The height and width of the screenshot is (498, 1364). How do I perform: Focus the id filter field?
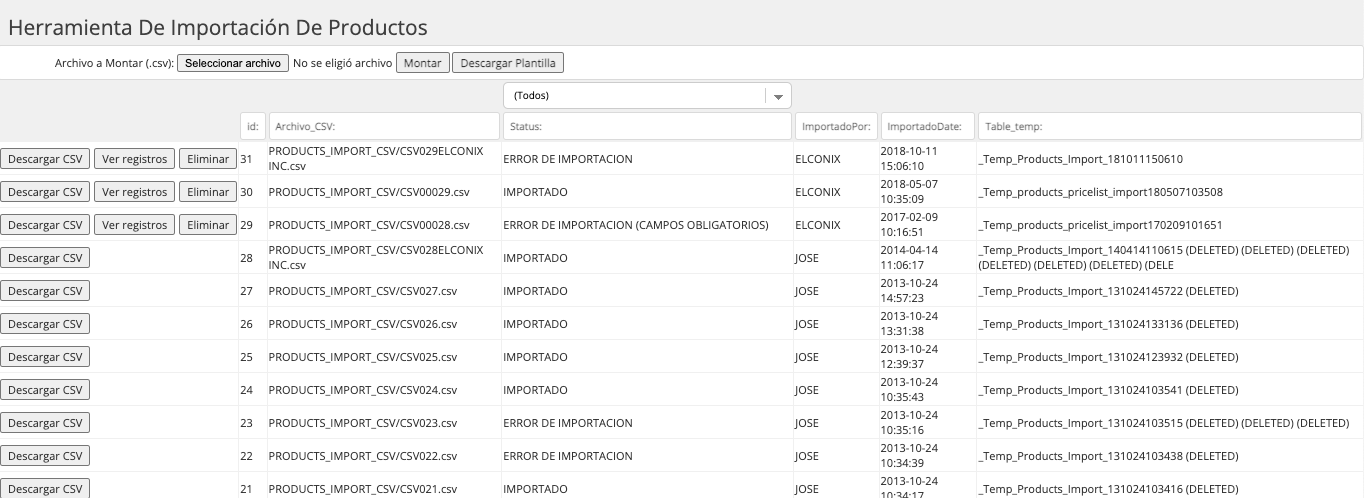pos(253,126)
